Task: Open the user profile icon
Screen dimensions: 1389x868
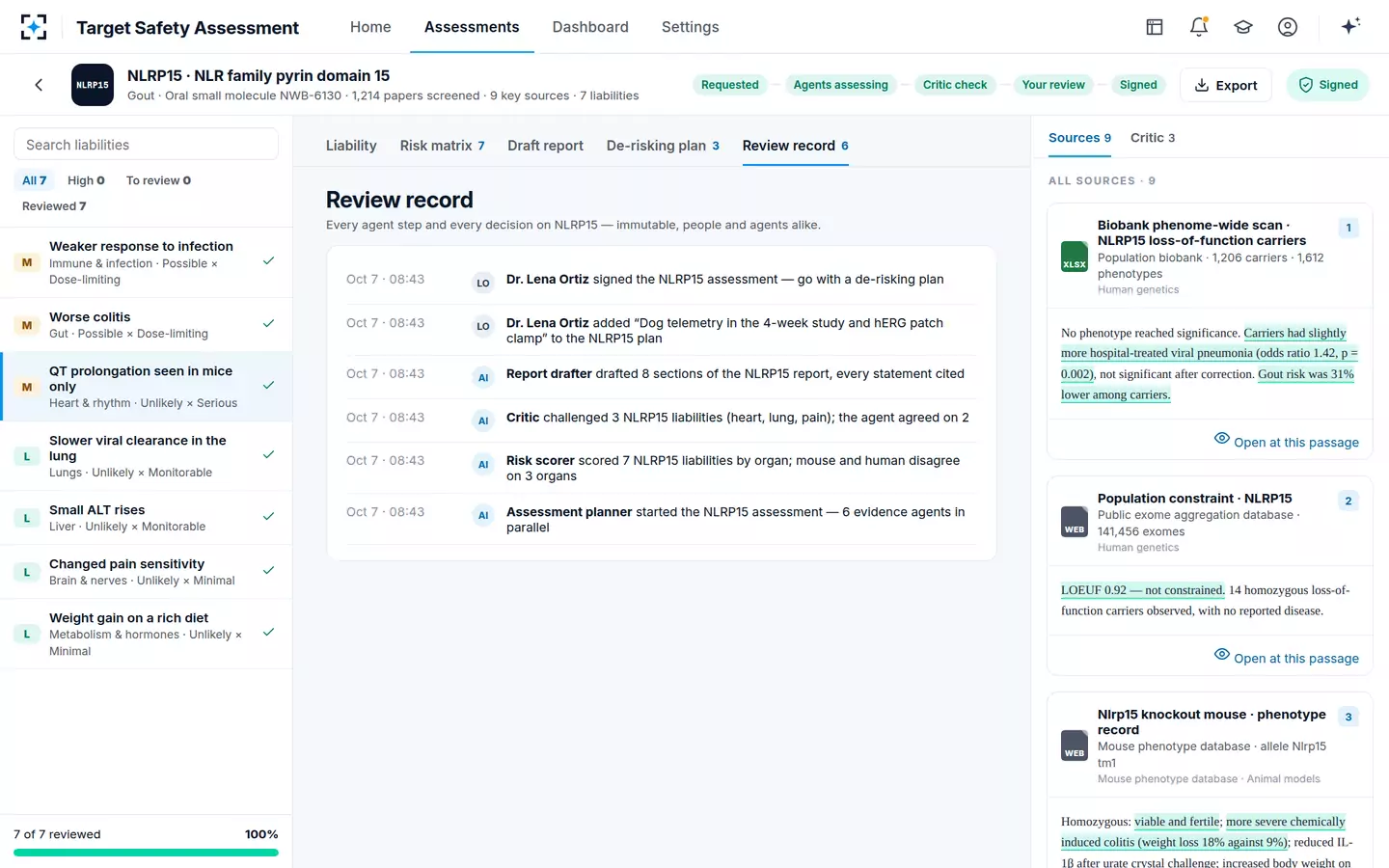Action: [1288, 27]
